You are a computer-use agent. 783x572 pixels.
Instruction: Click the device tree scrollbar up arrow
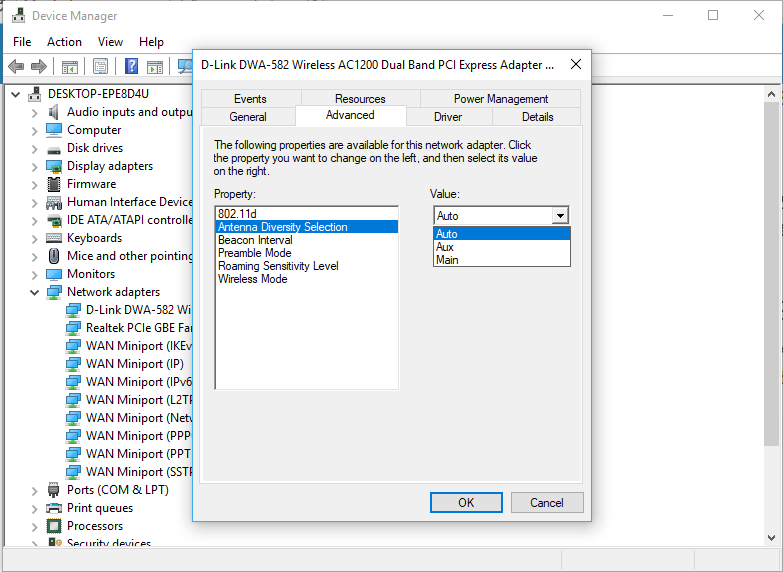click(x=772, y=94)
